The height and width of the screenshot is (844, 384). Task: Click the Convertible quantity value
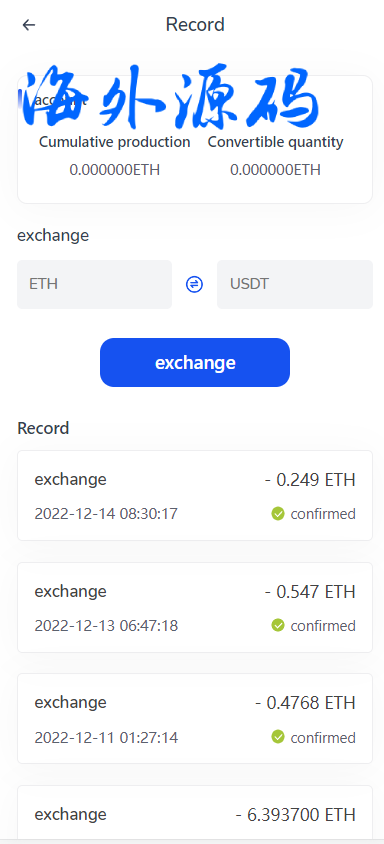[275, 170]
